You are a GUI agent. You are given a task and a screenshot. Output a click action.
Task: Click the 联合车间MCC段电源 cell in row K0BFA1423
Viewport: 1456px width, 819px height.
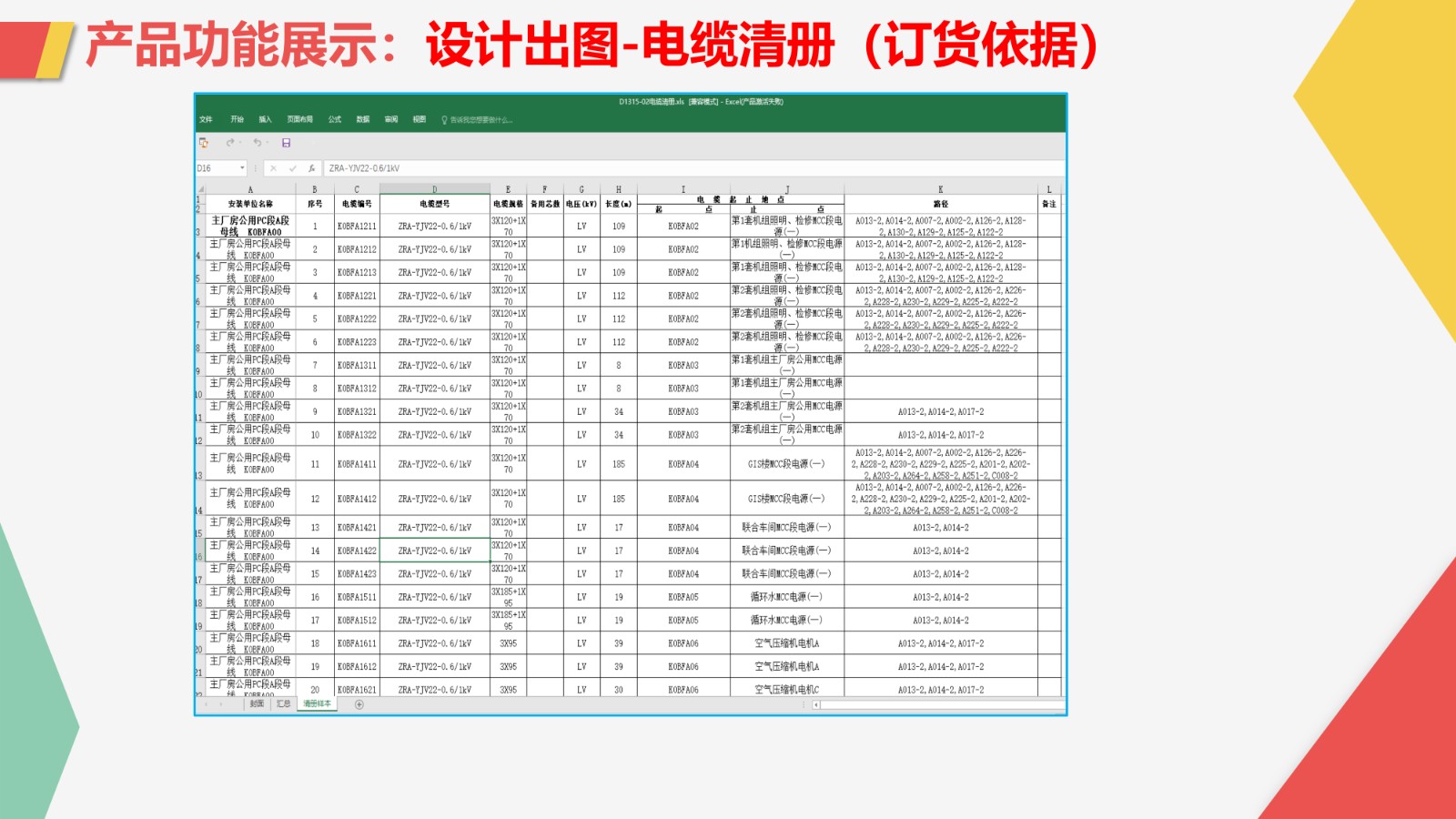[787, 573]
